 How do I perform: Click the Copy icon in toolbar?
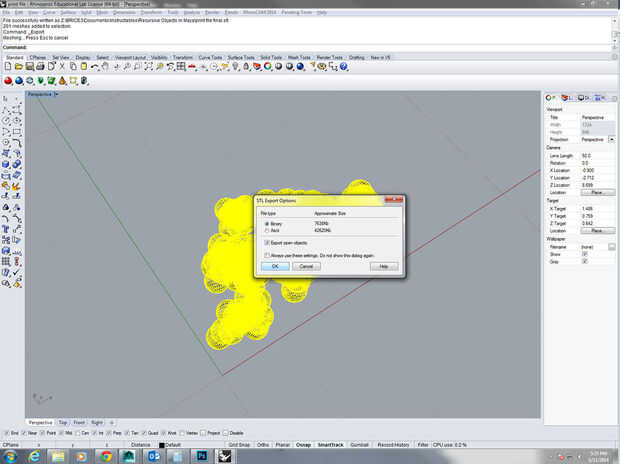click(73, 66)
